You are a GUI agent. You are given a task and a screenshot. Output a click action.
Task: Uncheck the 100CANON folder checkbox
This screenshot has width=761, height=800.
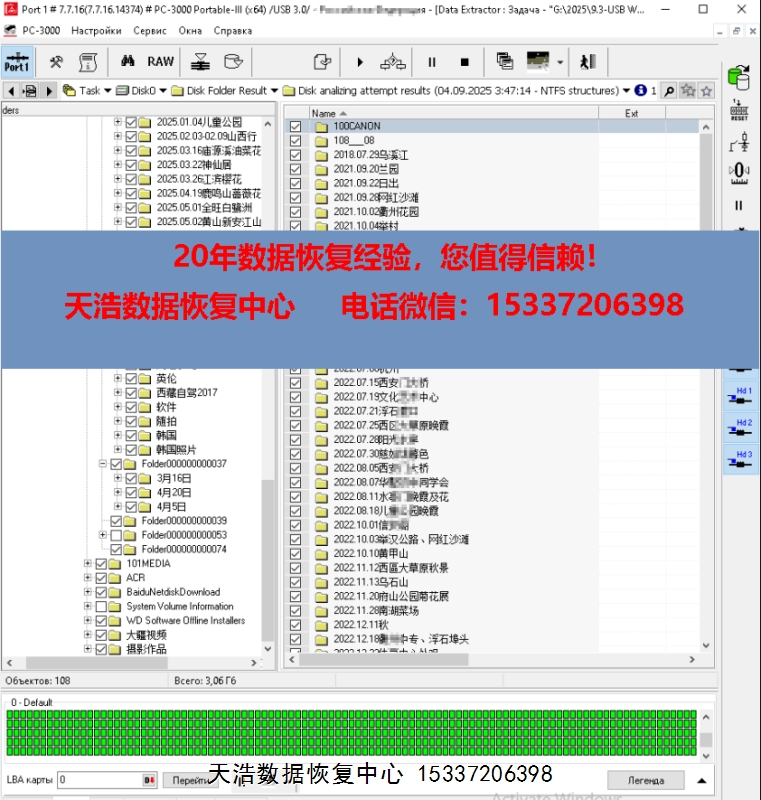click(295, 127)
